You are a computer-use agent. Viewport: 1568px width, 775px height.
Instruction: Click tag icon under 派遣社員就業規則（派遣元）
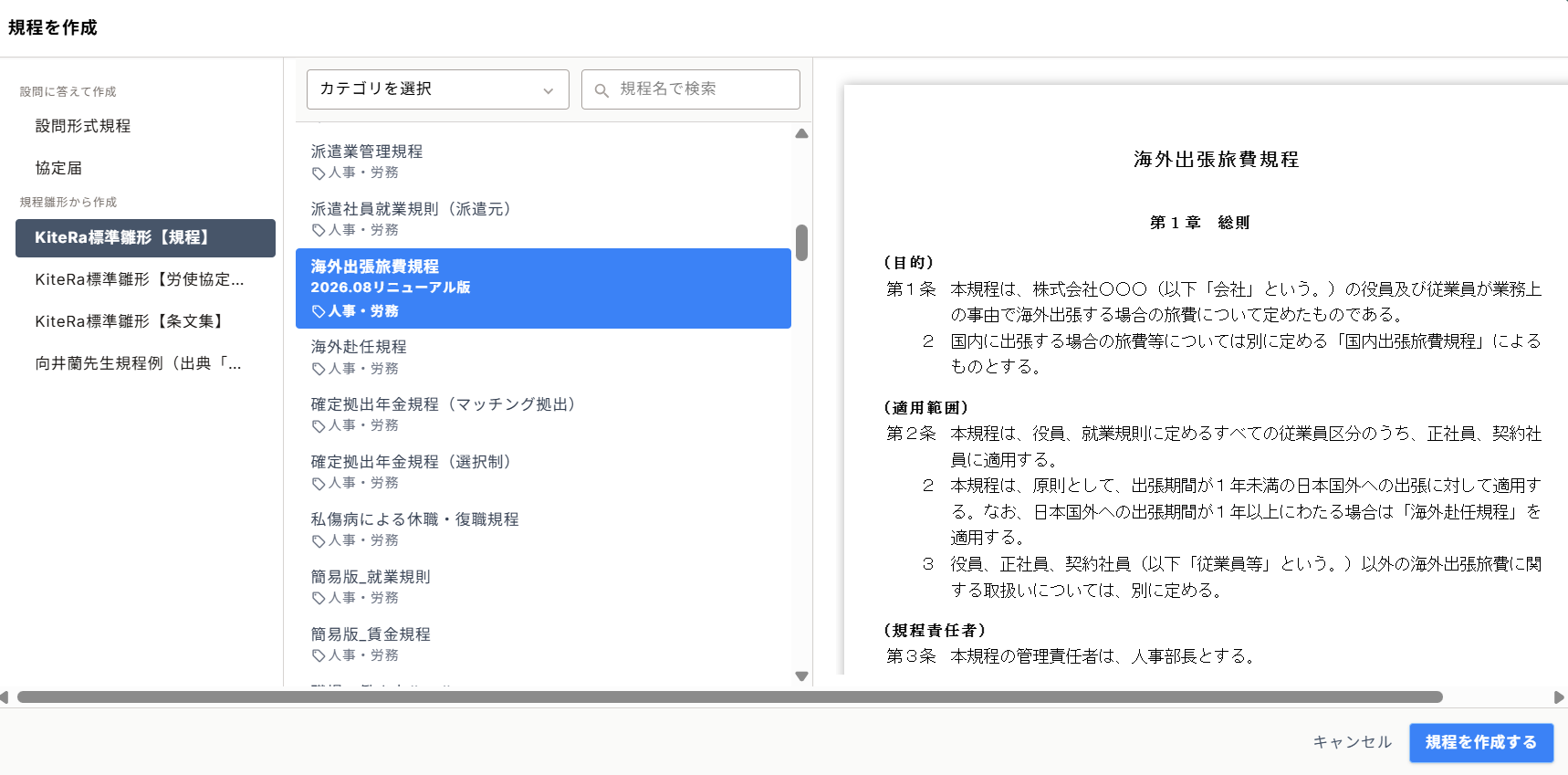pyautogui.click(x=319, y=231)
